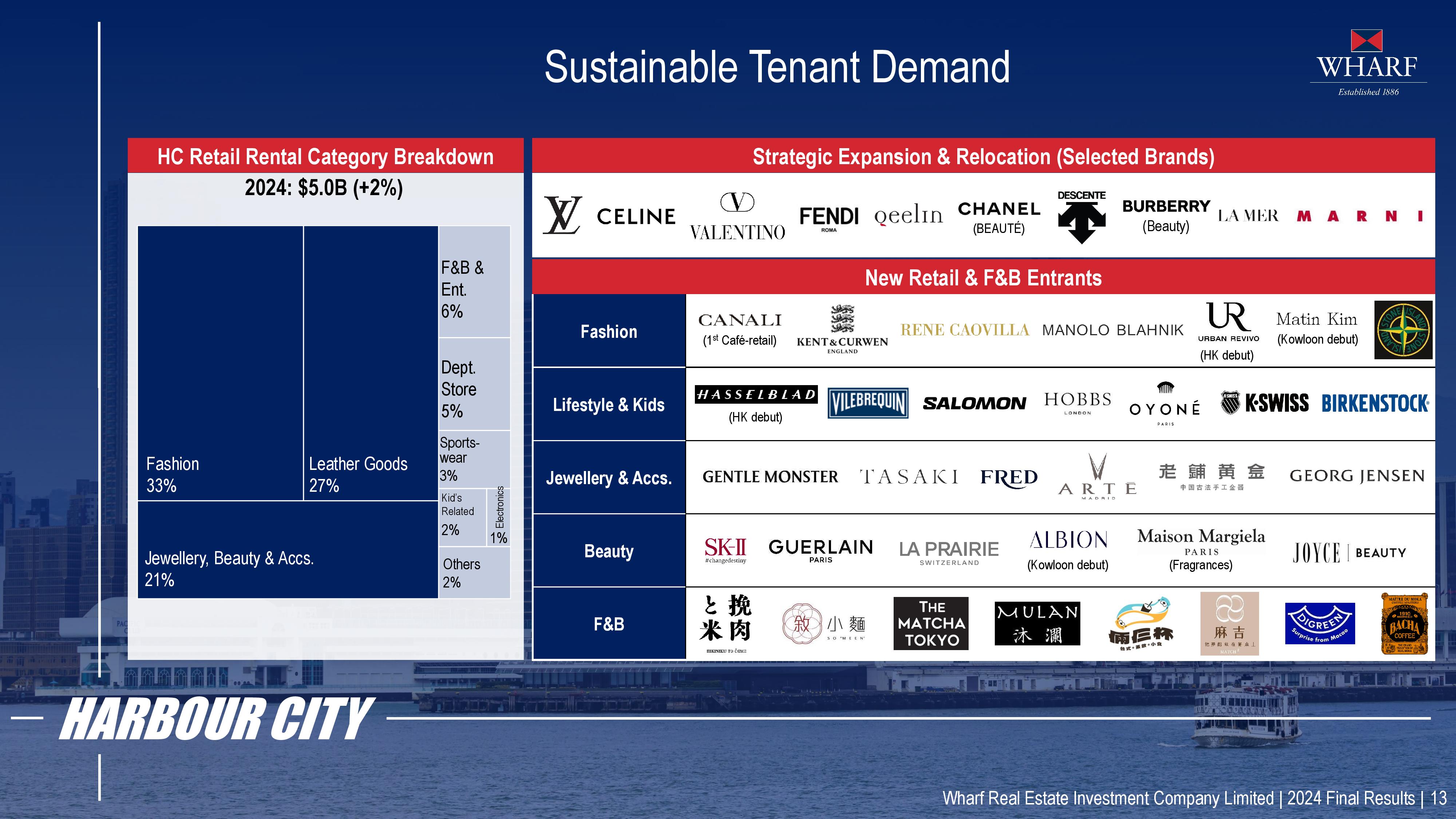The height and width of the screenshot is (819, 1456).
Task: Click the Stone Island compass badge
Action: tap(1404, 330)
